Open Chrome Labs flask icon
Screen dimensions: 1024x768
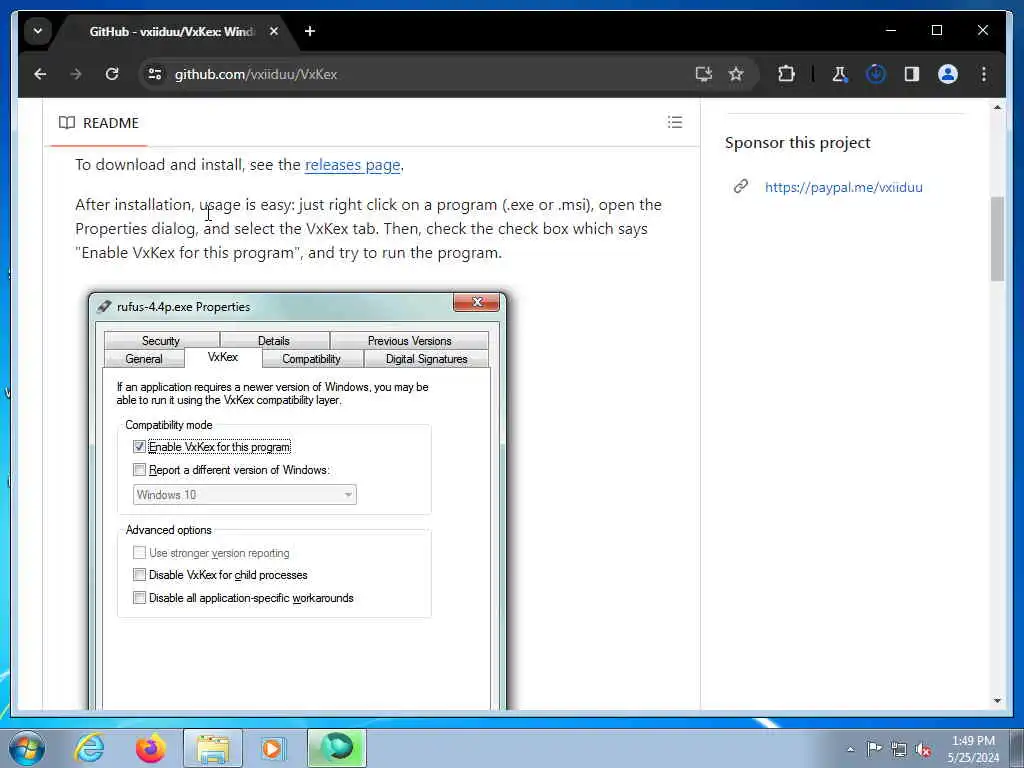(x=840, y=74)
